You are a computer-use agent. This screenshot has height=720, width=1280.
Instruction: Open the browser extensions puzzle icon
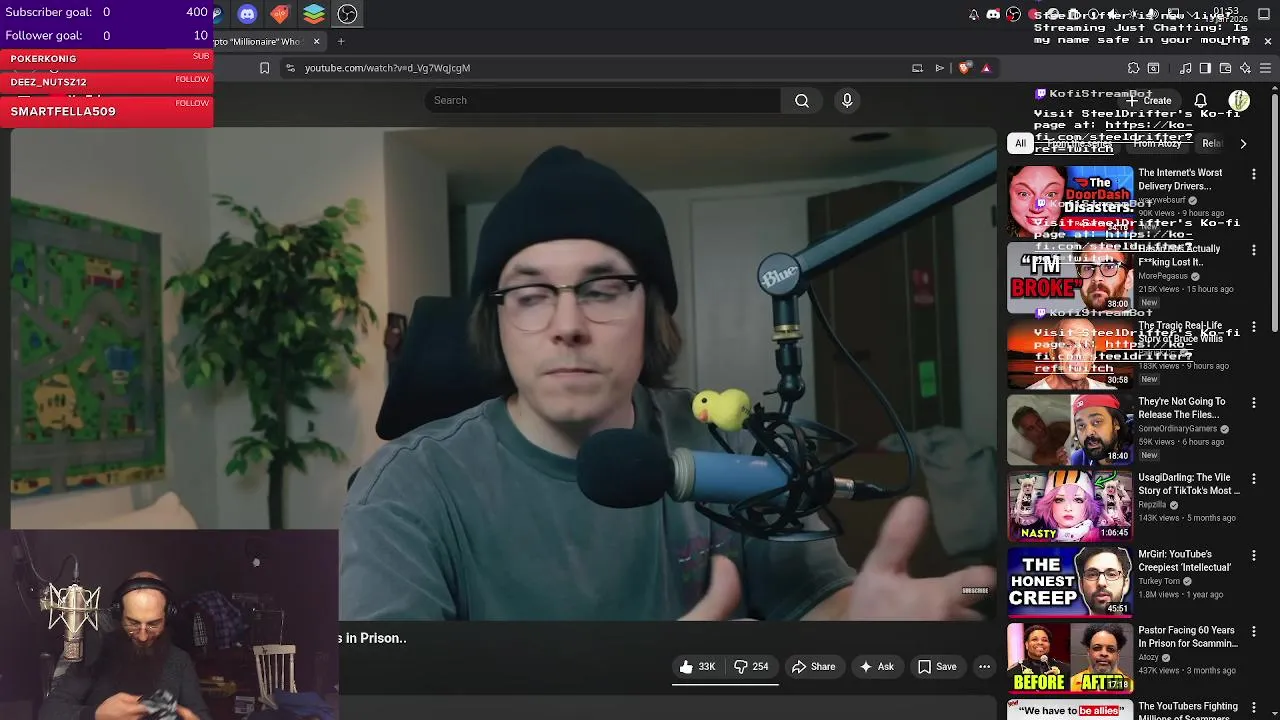(1133, 68)
